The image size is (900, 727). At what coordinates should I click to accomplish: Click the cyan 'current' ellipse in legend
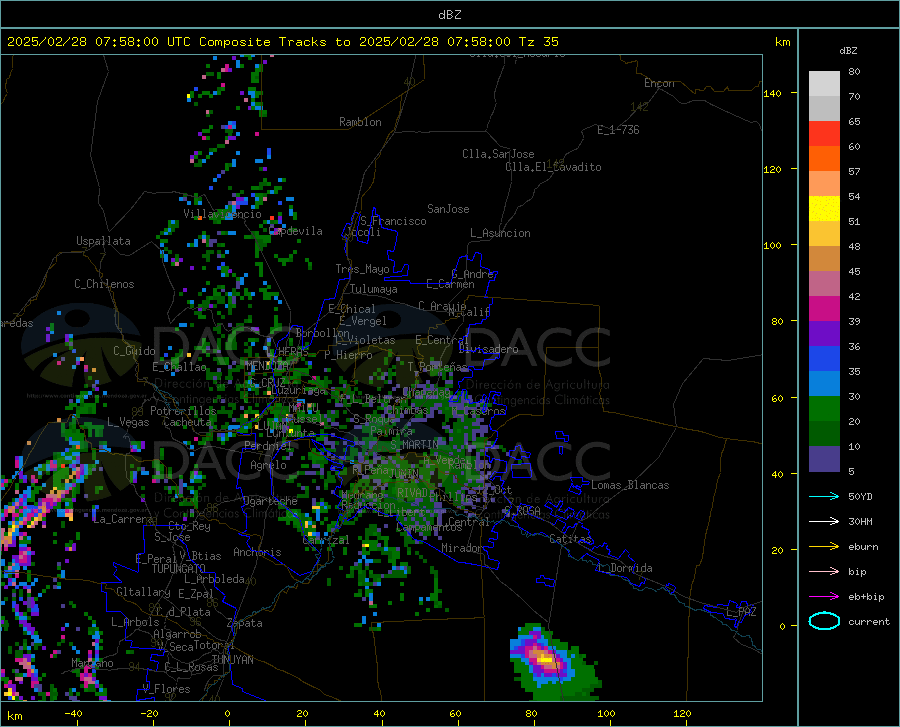point(824,621)
